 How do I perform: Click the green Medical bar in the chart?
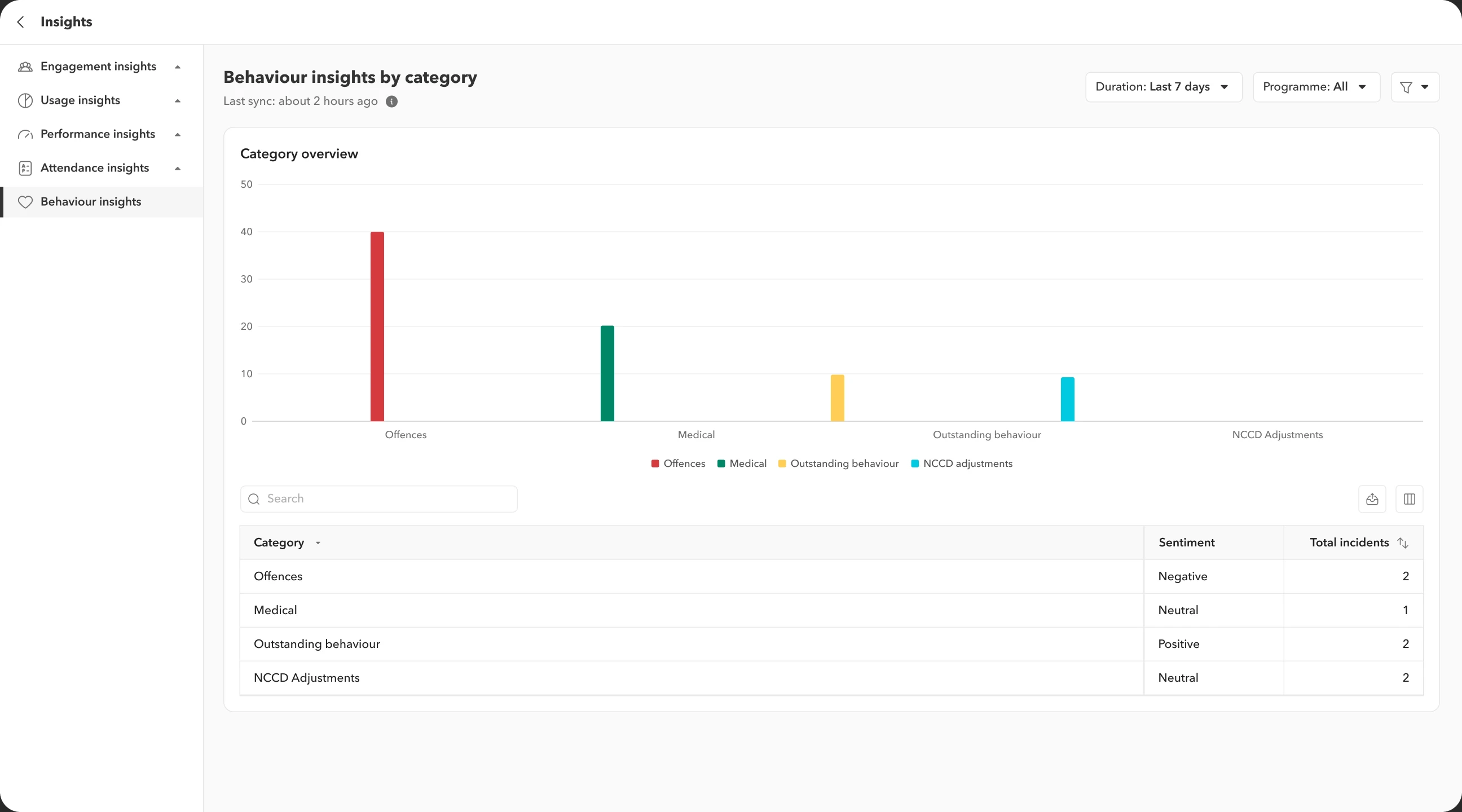[x=607, y=373]
